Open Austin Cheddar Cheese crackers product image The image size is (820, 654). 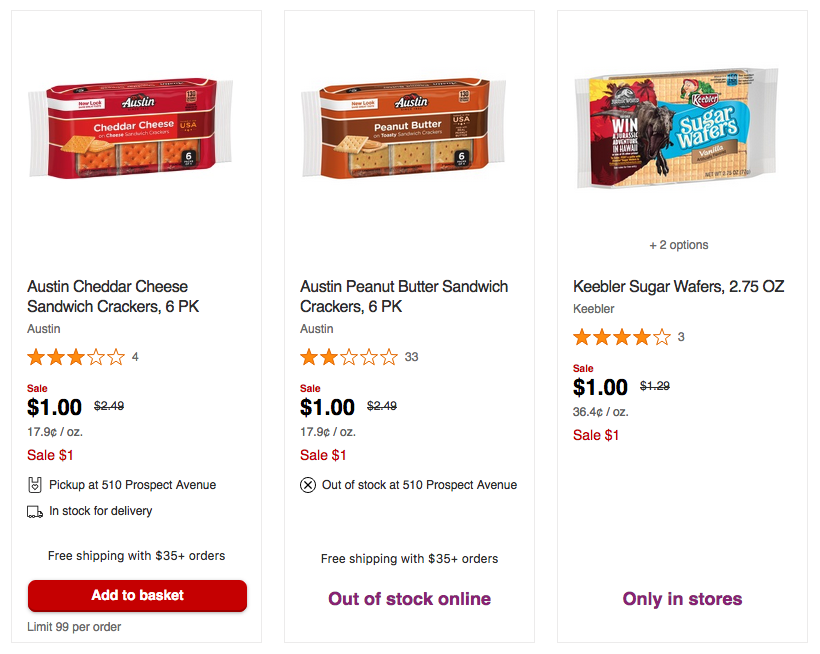point(130,129)
